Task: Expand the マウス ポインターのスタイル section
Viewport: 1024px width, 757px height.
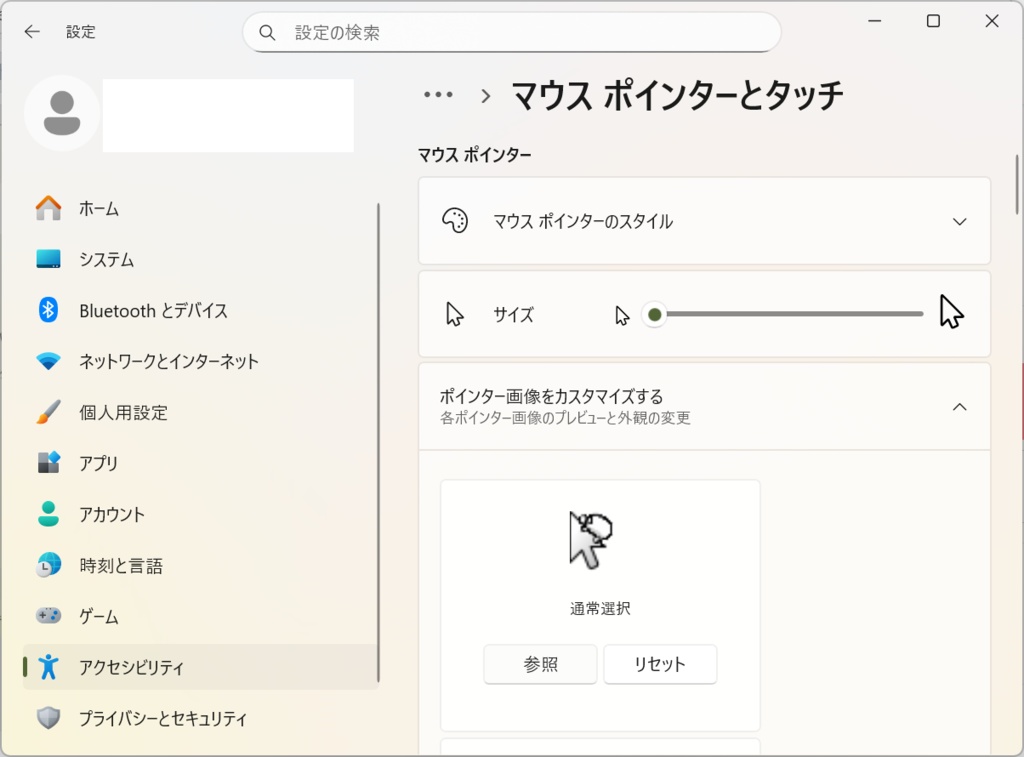Action: click(x=959, y=221)
